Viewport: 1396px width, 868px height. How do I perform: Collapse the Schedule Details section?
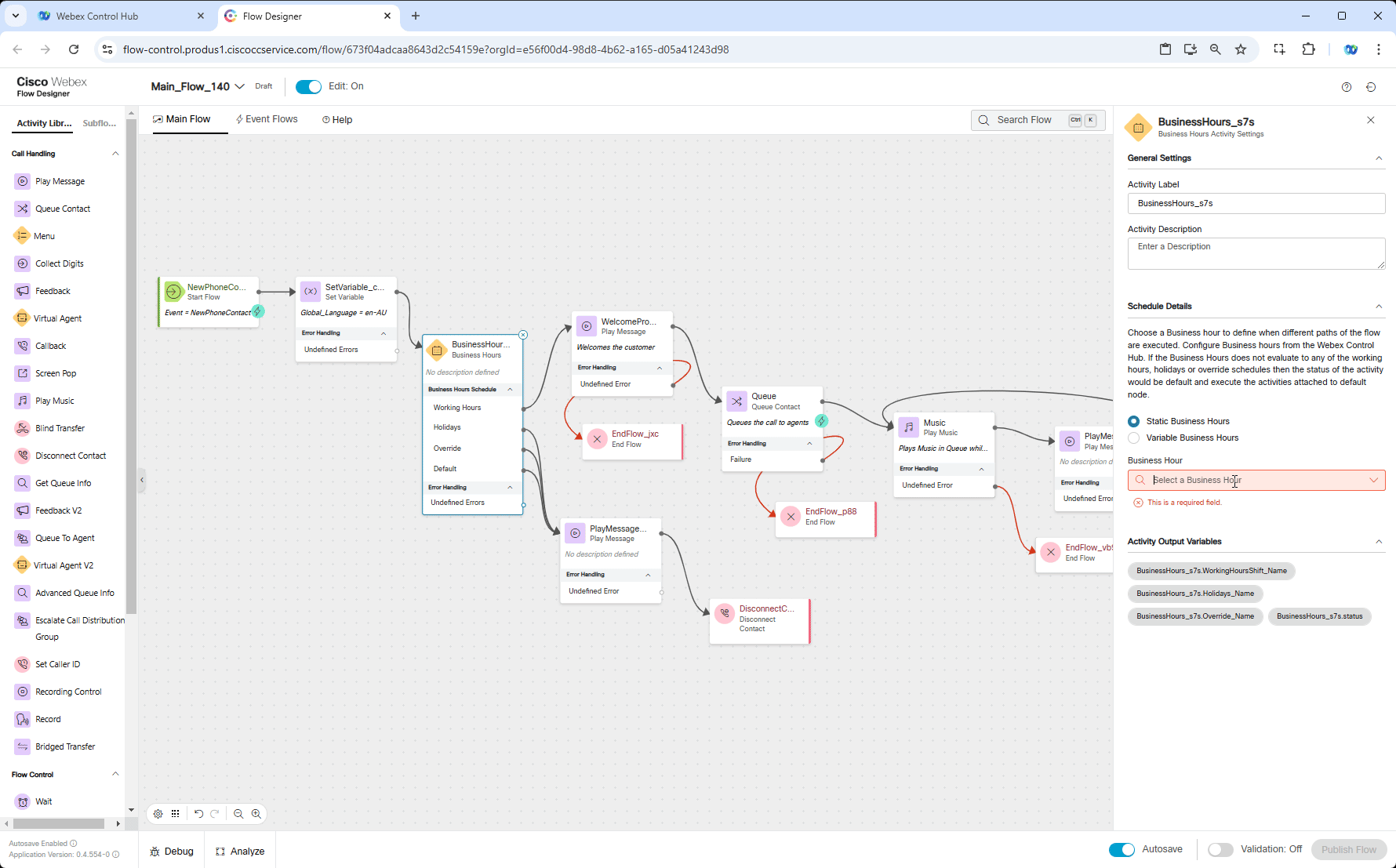pyautogui.click(x=1379, y=307)
